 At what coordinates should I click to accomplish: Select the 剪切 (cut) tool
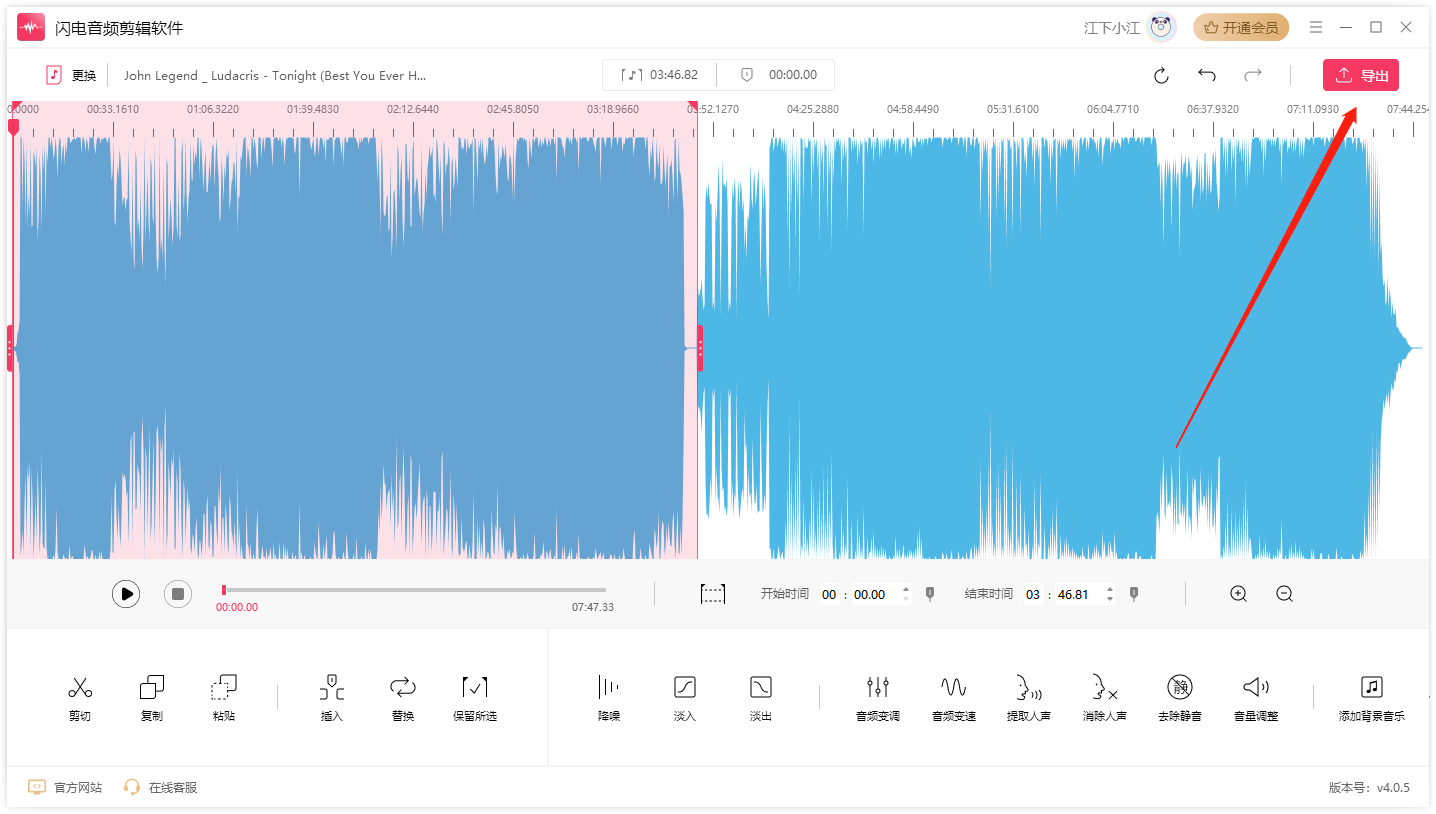[x=80, y=698]
